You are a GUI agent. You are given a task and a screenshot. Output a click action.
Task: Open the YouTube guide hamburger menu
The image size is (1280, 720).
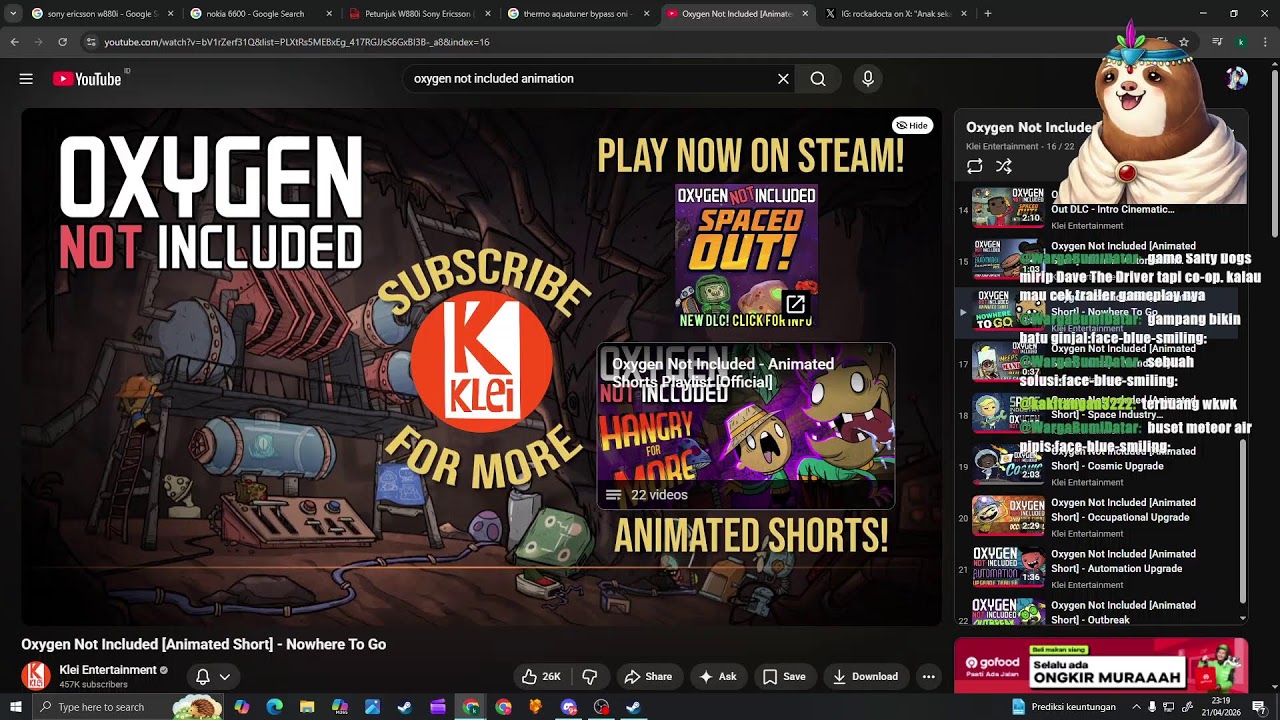click(x=26, y=79)
